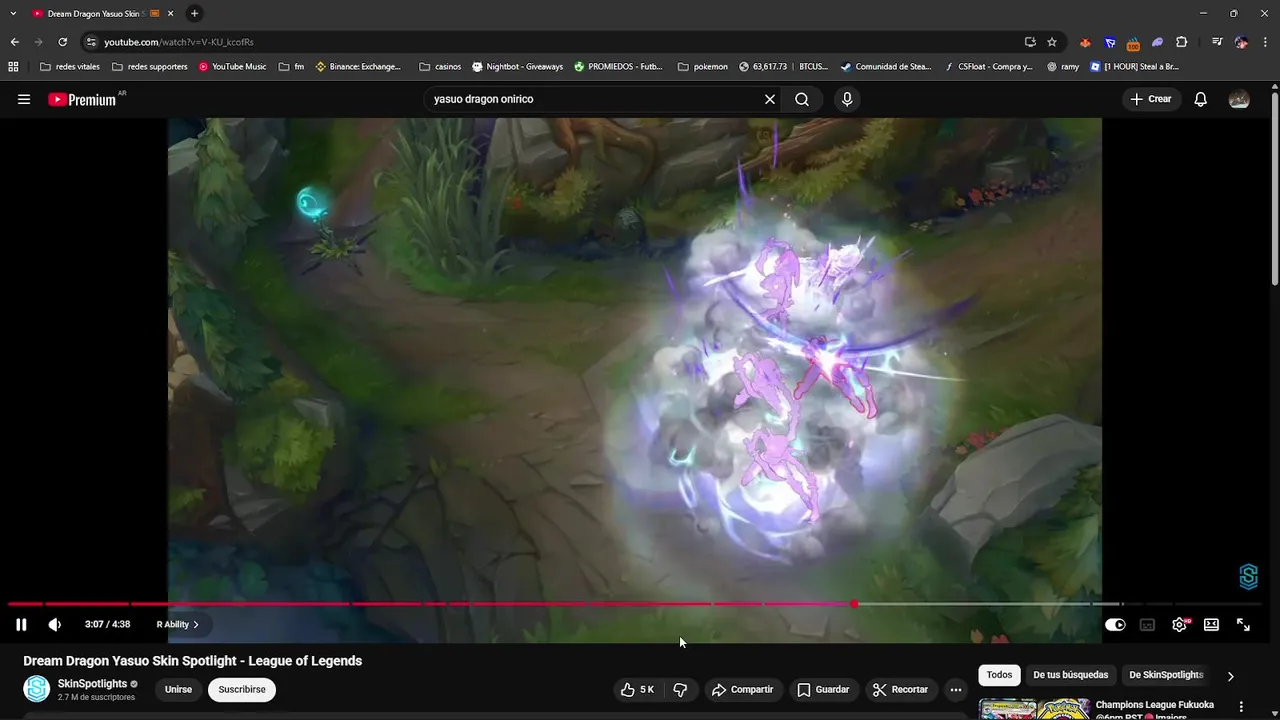Open the pokemon bookmark folder
Image resolution: width=1280 pixels, height=720 pixels.
tap(703, 67)
